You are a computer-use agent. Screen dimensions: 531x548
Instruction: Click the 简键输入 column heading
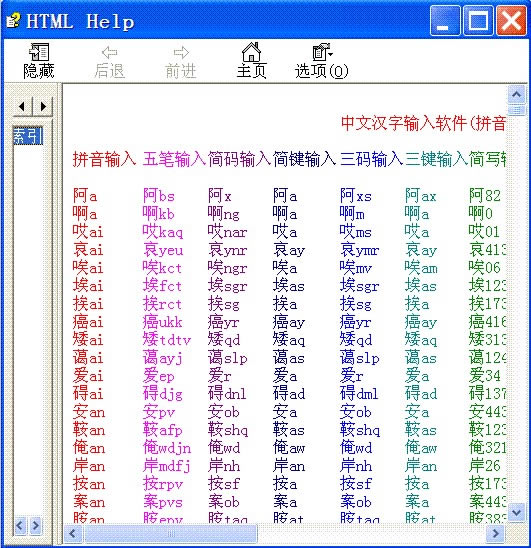304,159
